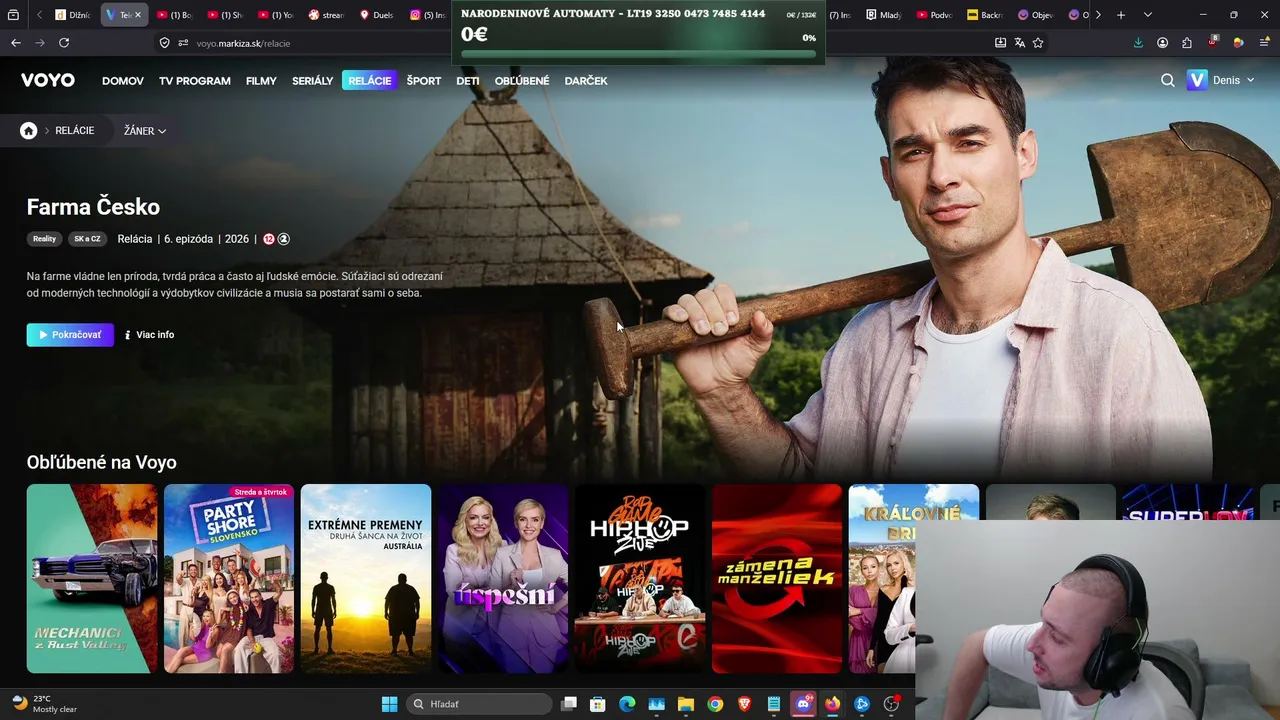Open the list all tabs chevron

(x=1147, y=15)
